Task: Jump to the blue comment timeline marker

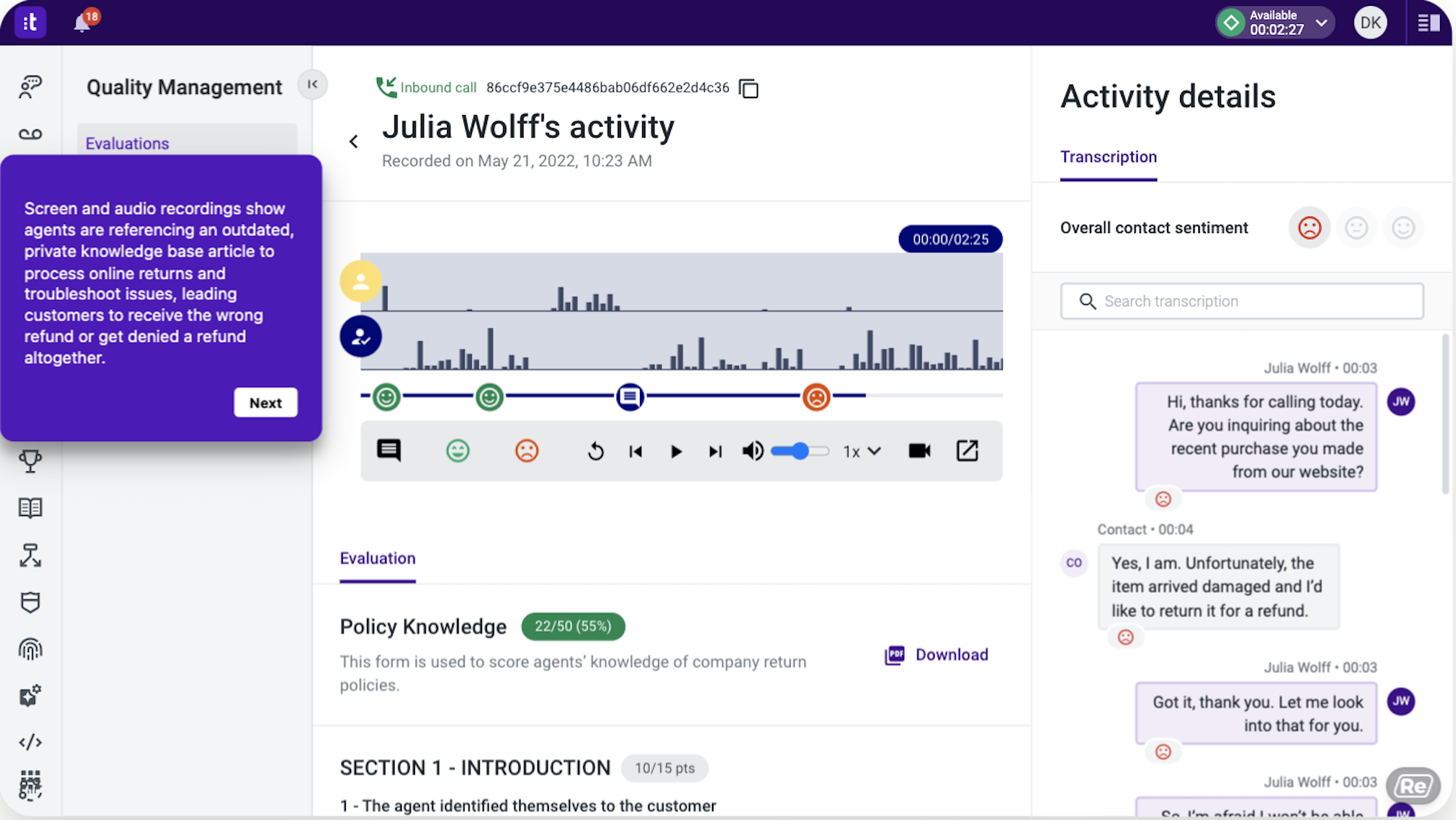Action: 630,397
